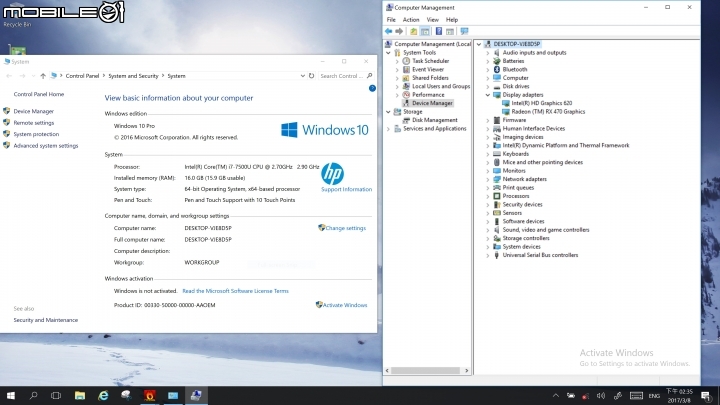Open File Explorer from the taskbar
This screenshot has width=720, height=405.
pyautogui.click(x=80, y=395)
